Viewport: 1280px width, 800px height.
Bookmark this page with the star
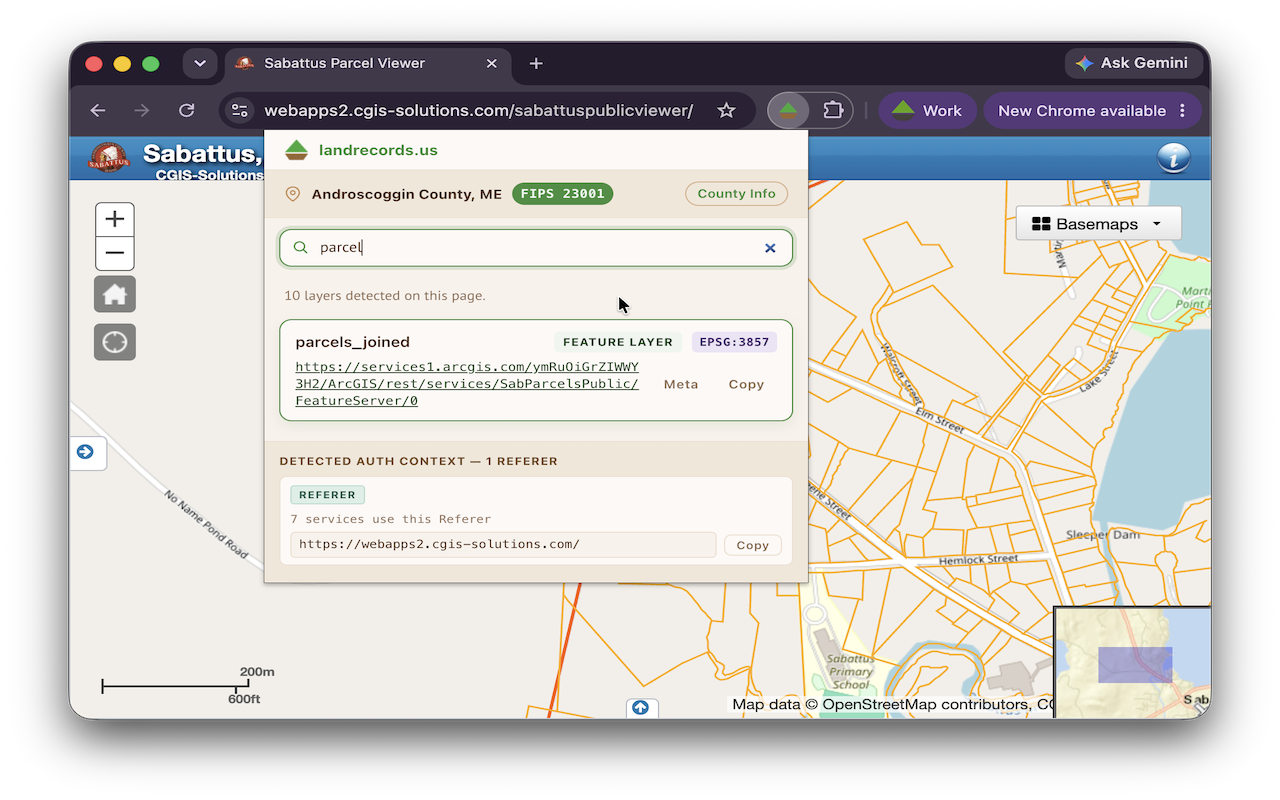[727, 111]
